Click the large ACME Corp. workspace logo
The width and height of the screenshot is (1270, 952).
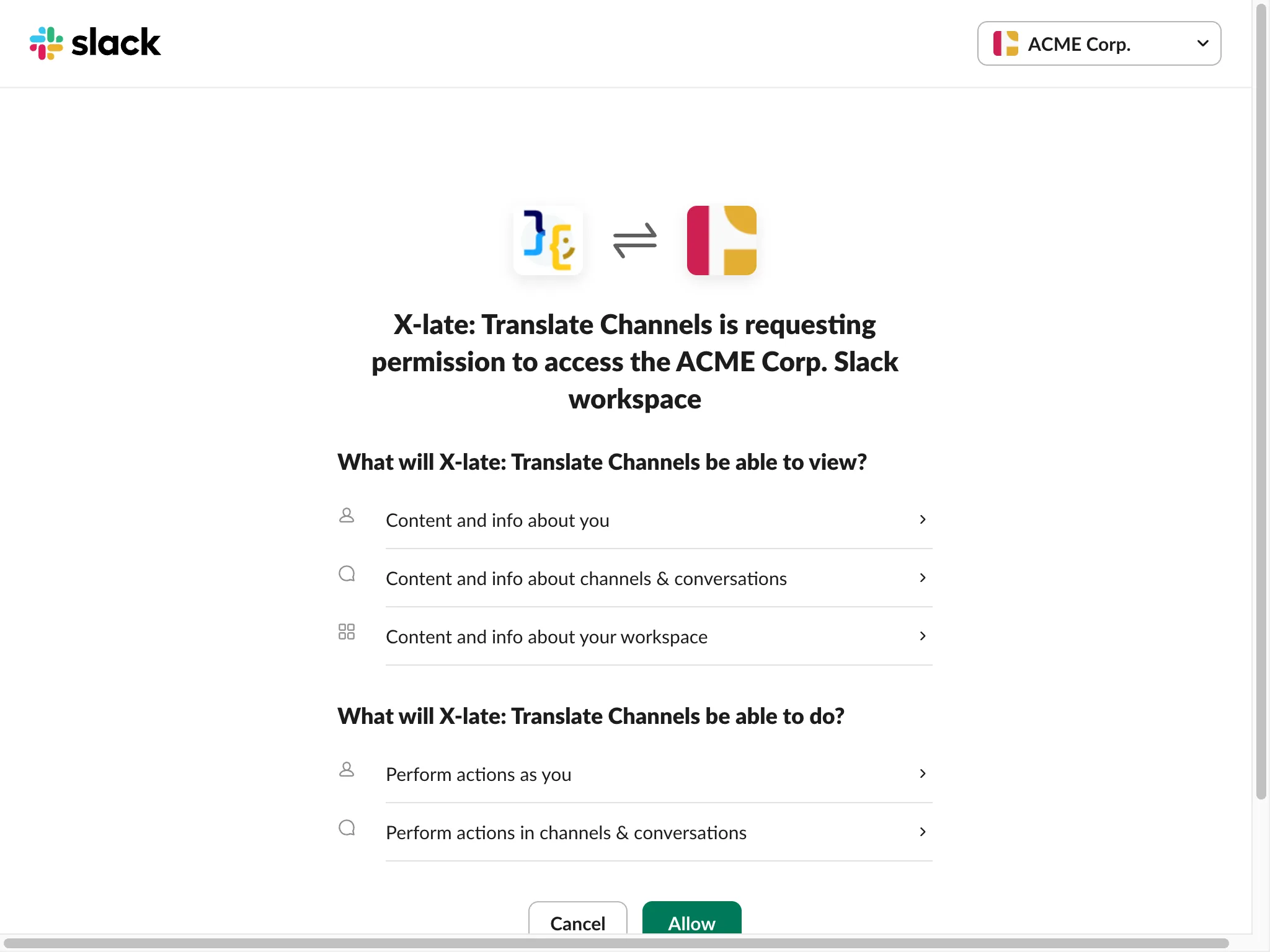pyautogui.click(x=722, y=240)
